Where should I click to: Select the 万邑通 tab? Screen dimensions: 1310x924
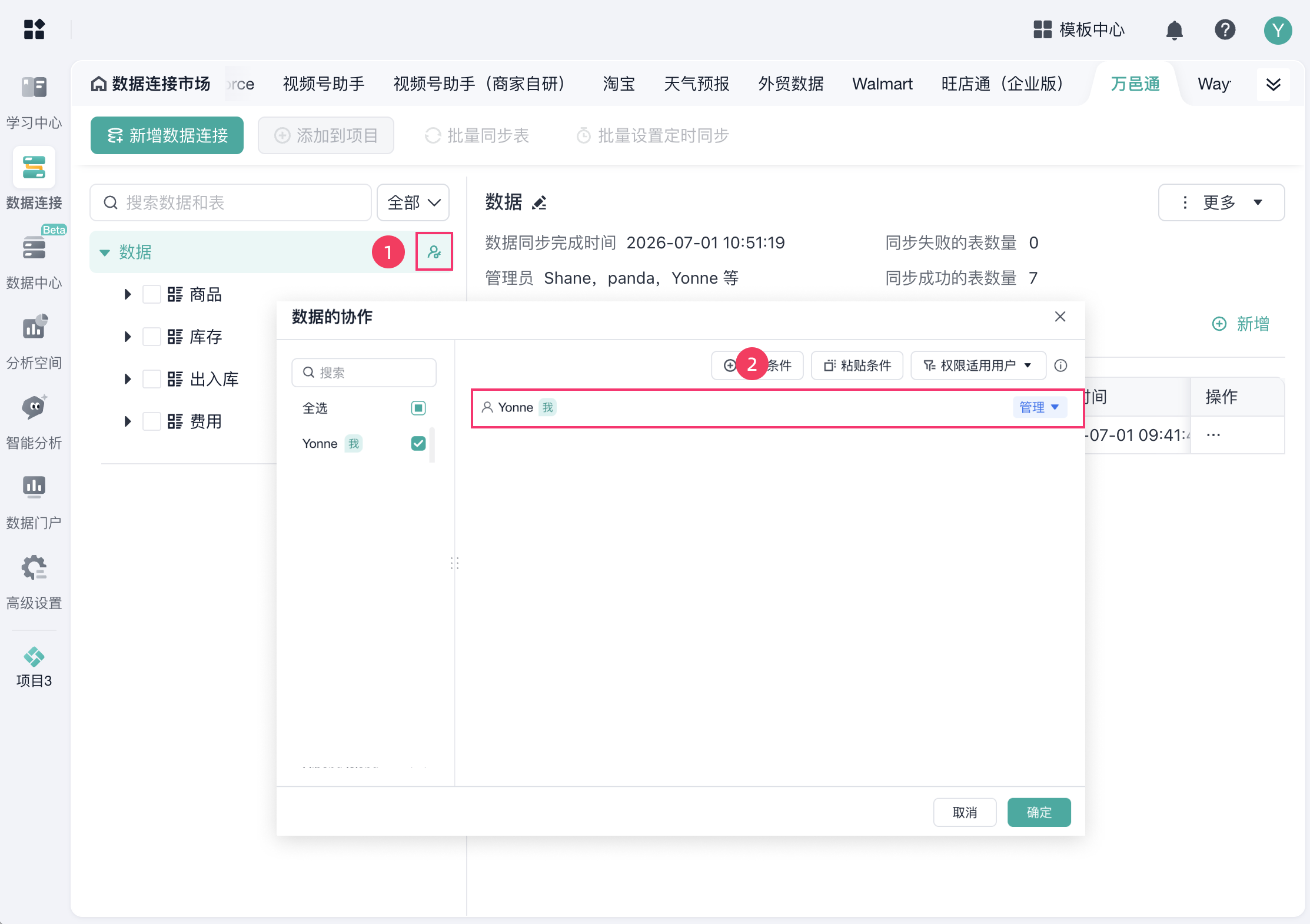click(1135, 84)
